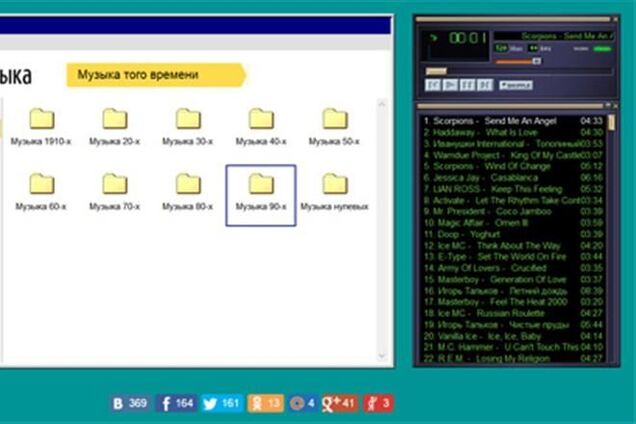
Task: Select track Jessica Jay - Casablanca
Action: 513,178
